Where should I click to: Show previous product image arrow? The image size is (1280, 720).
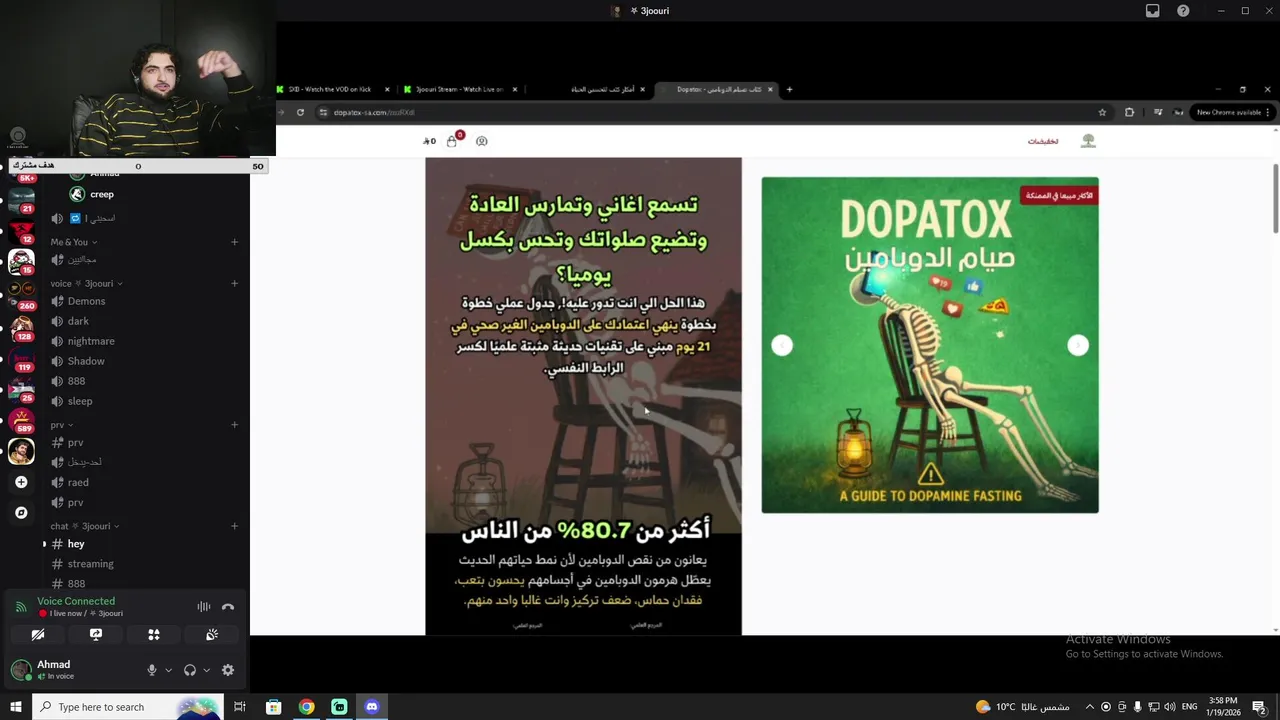pos(782,345)
